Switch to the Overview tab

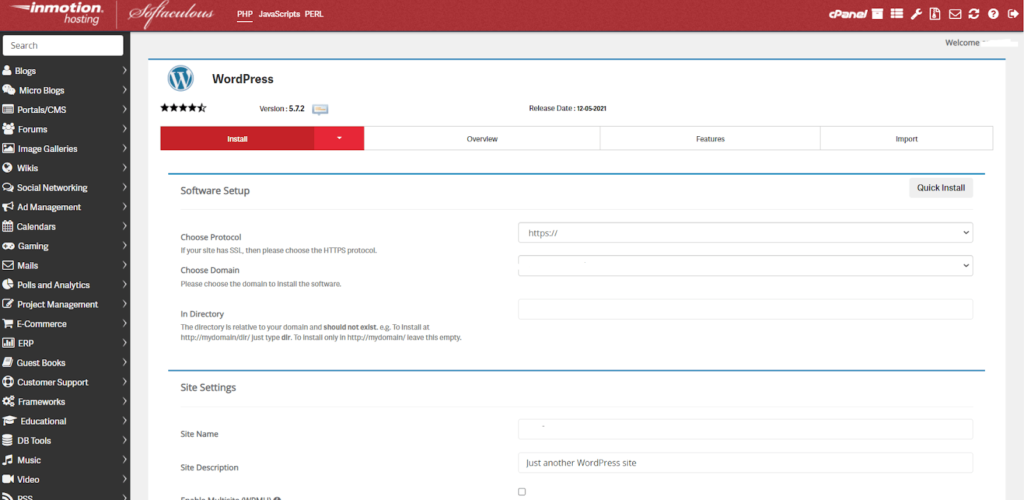[482, 139]
